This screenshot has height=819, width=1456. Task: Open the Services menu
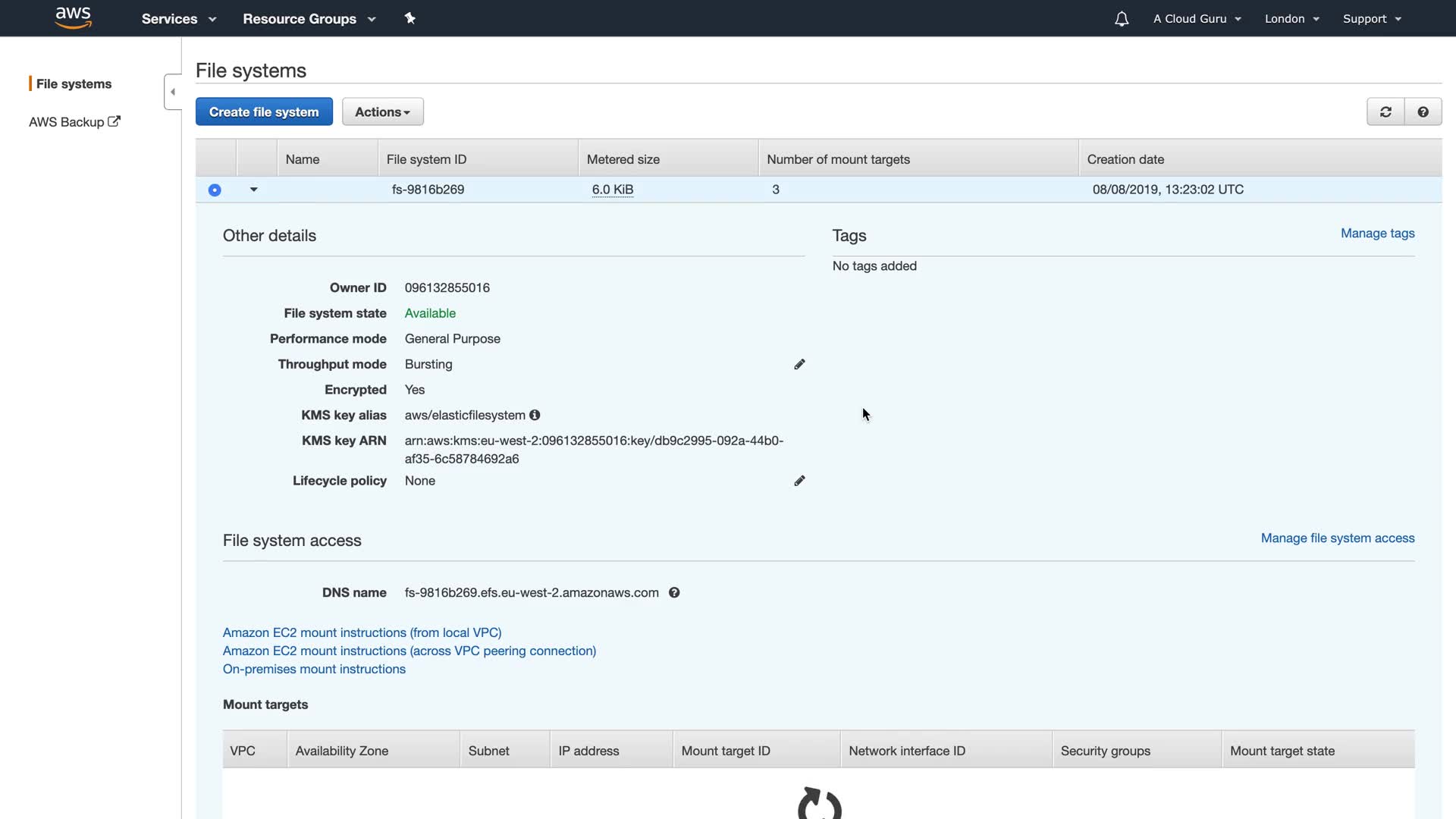tap(178, 19)
